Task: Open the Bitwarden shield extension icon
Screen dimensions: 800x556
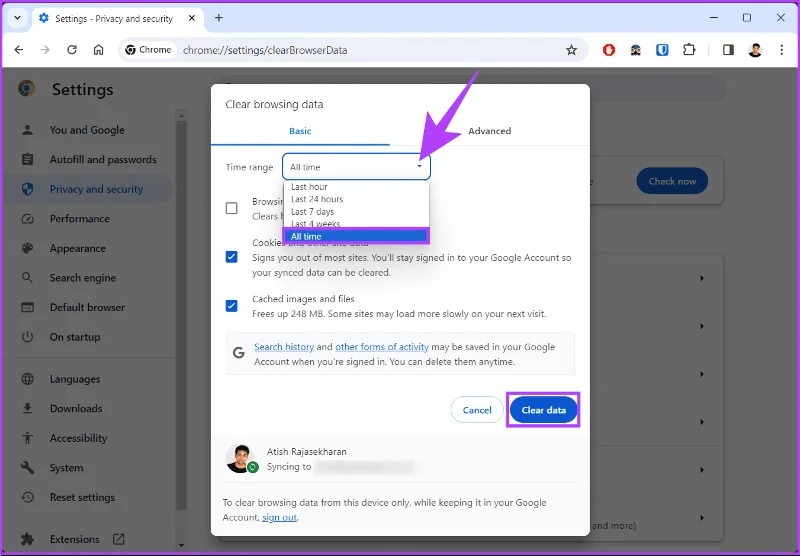Action: point(662,50)
